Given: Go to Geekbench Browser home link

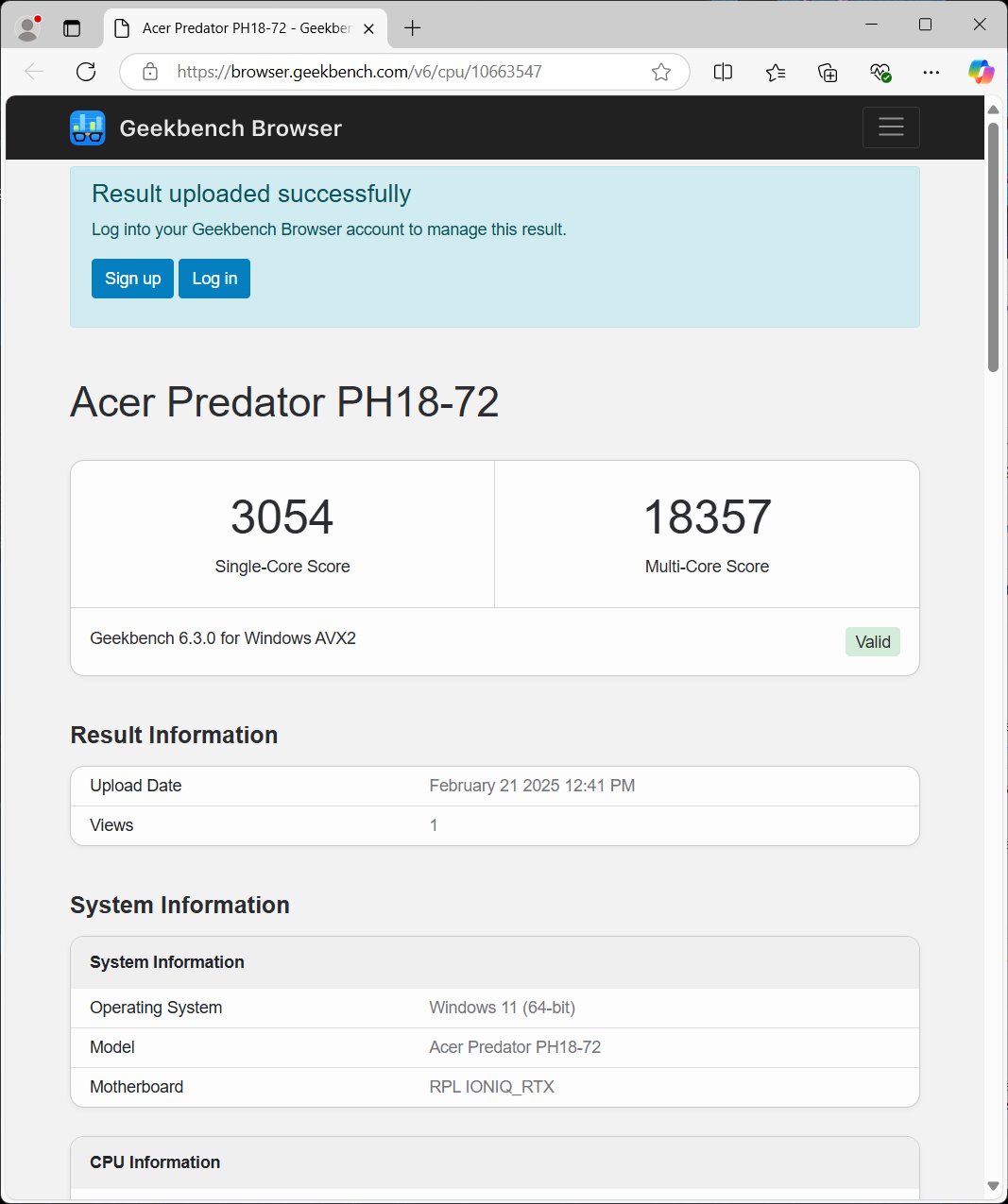Looking at the screenshot, I should (231, 128).
